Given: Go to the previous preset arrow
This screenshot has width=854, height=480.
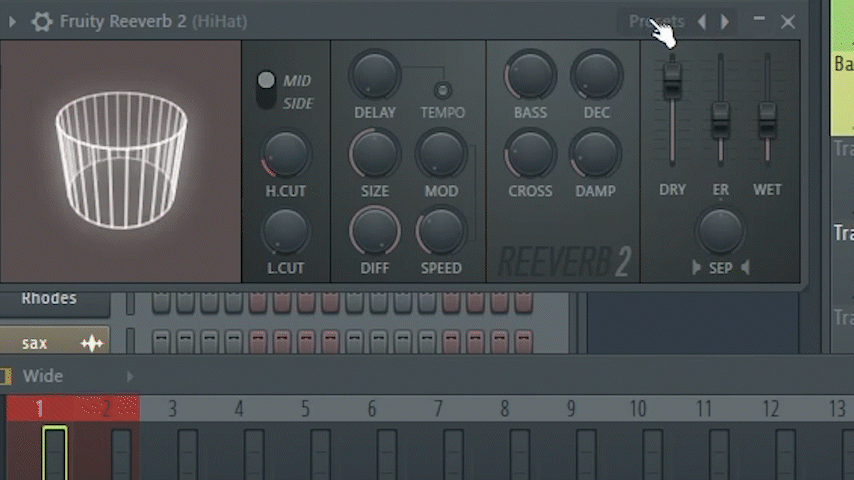Looking at the screenshot, I should tap(702, 22).
